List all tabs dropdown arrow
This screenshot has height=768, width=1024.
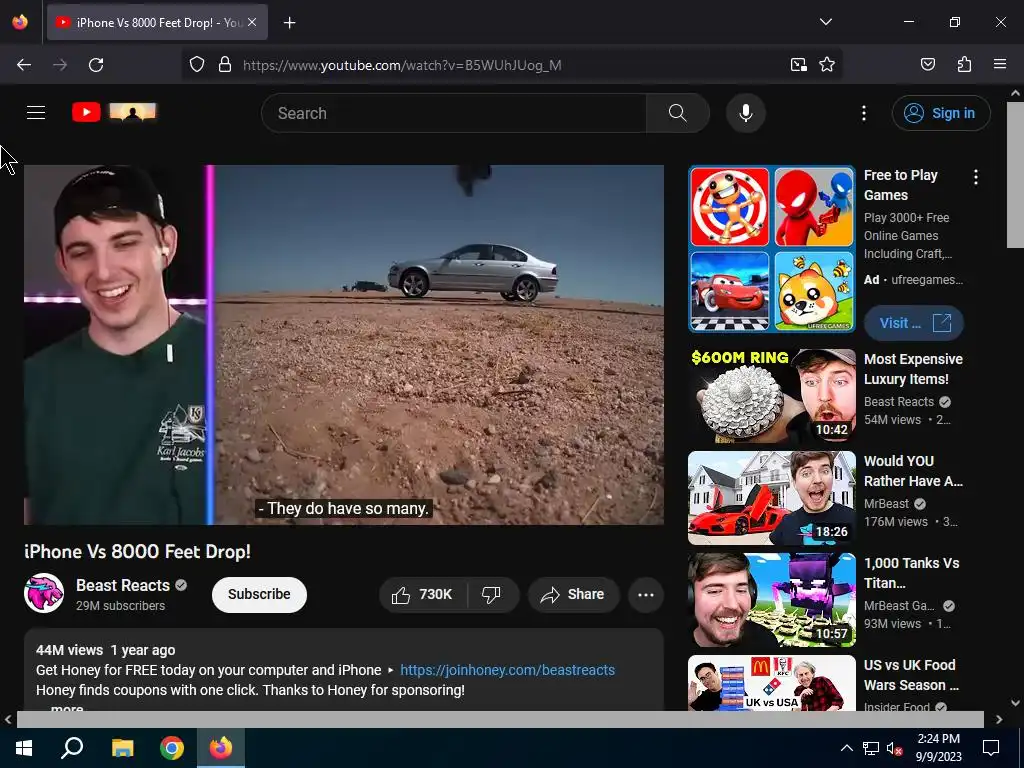coord(825,22)
